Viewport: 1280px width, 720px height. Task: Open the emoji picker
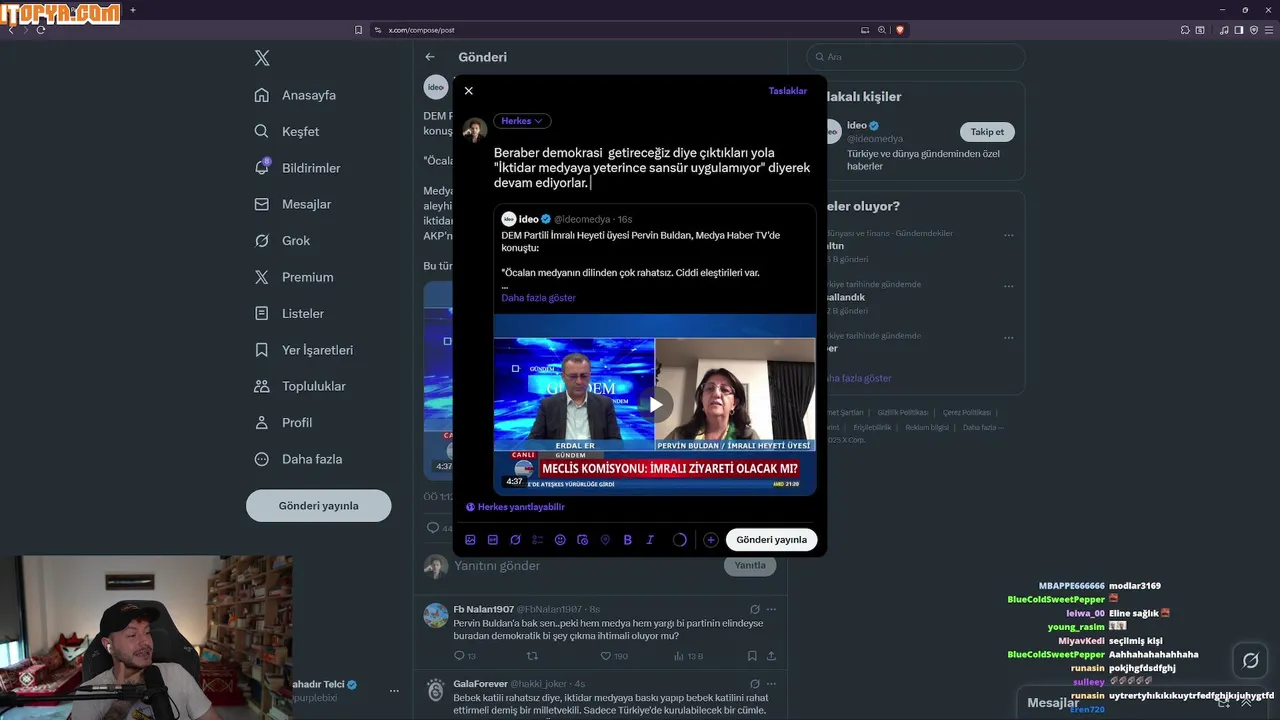[560, 540]
